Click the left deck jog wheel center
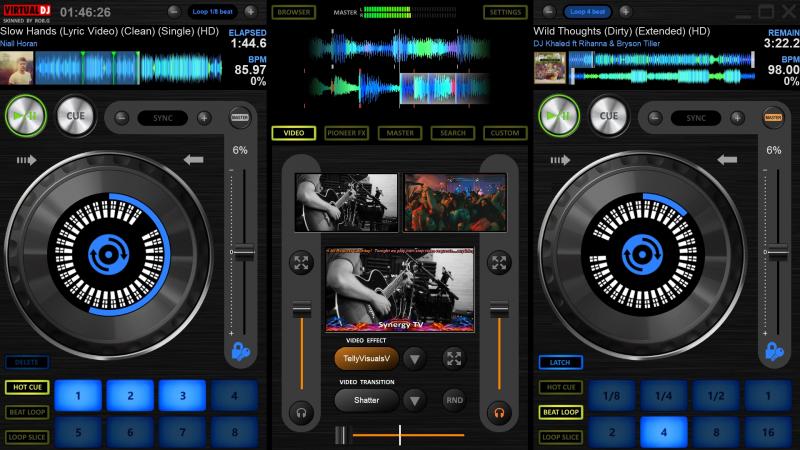This screenshot has width=800, height=450. [x=108, y=254]
